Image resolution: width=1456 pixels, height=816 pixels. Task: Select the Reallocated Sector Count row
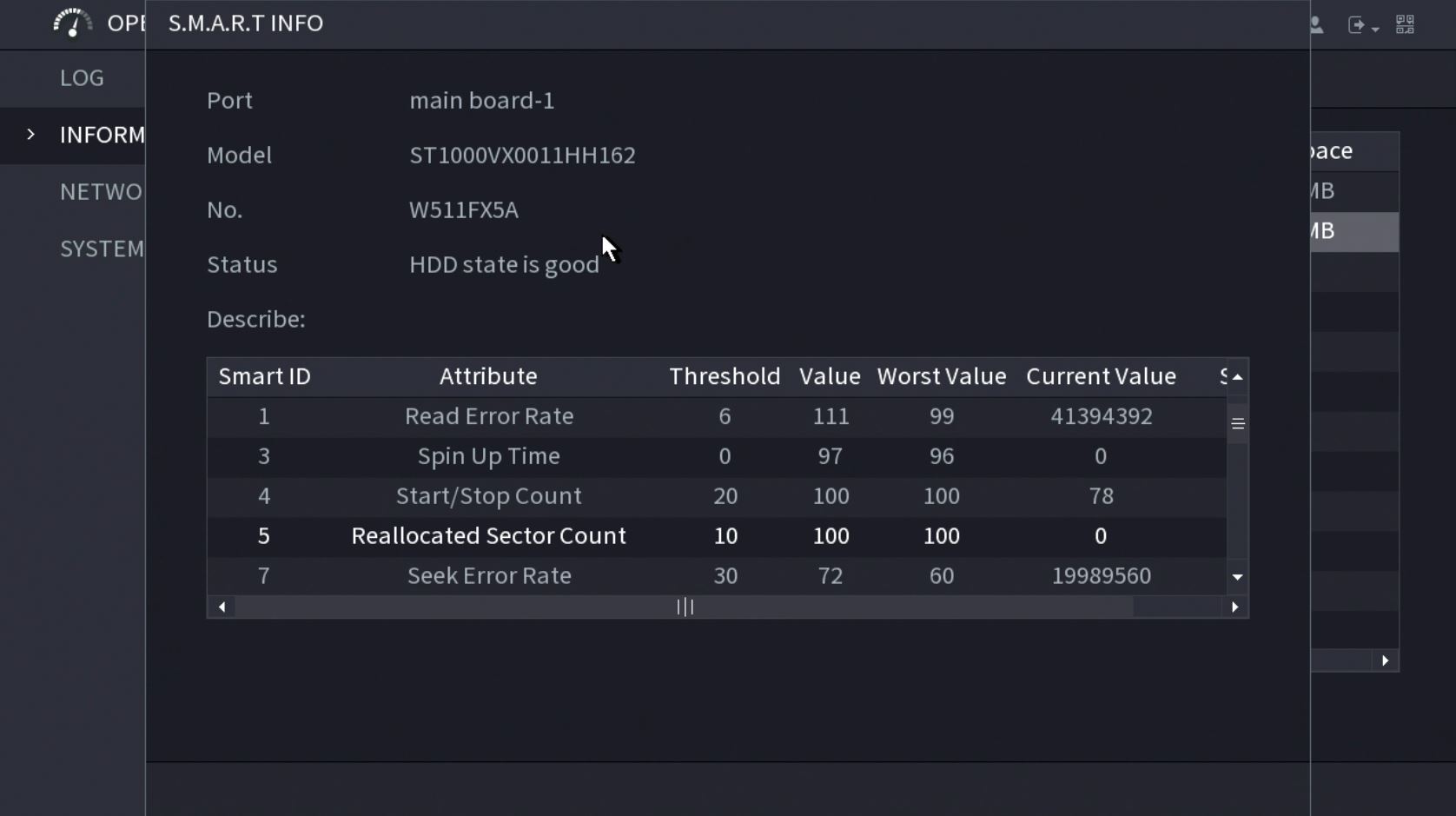pos(488,536)
